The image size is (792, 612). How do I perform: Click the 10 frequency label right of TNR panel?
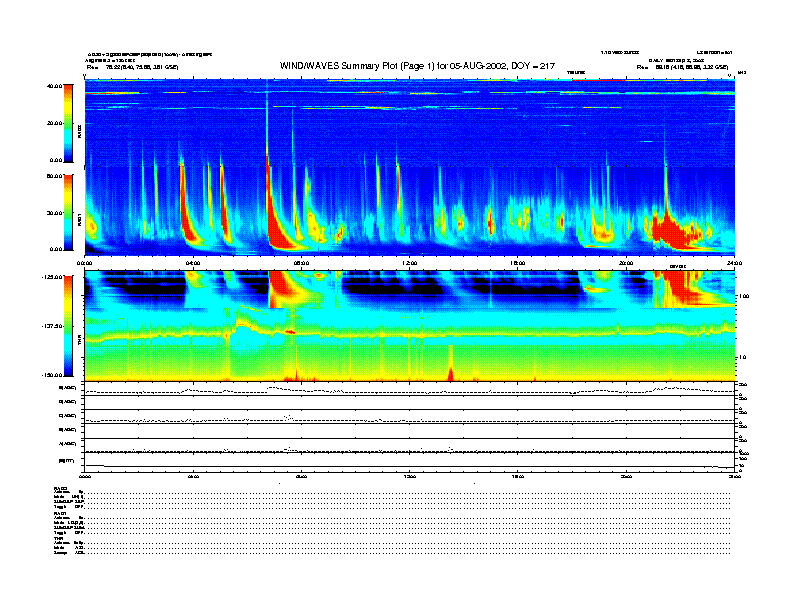[x=743, y=358]
